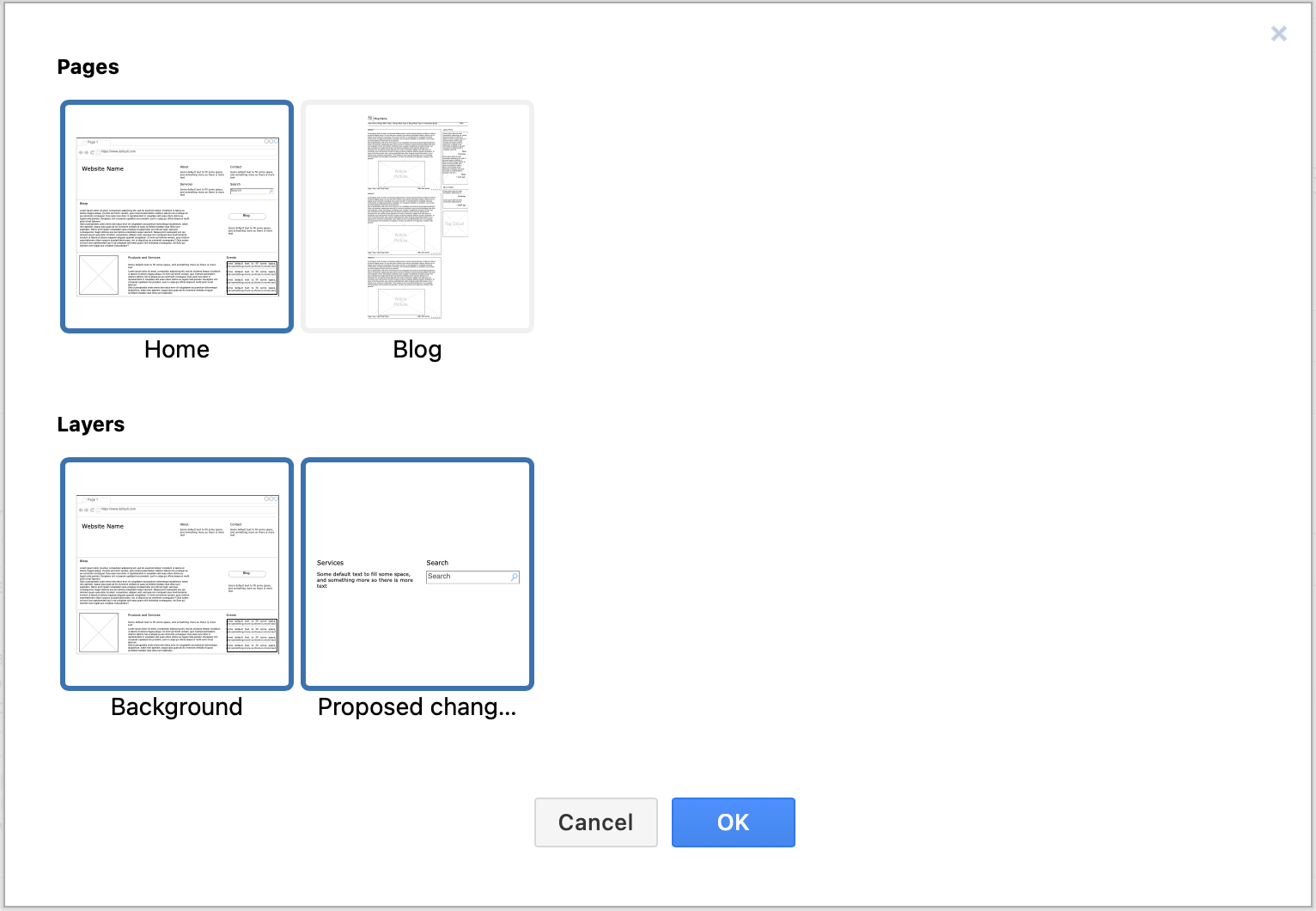
Task: Click the Blog button inside the Home wireframe
Action: coord(247,217)
